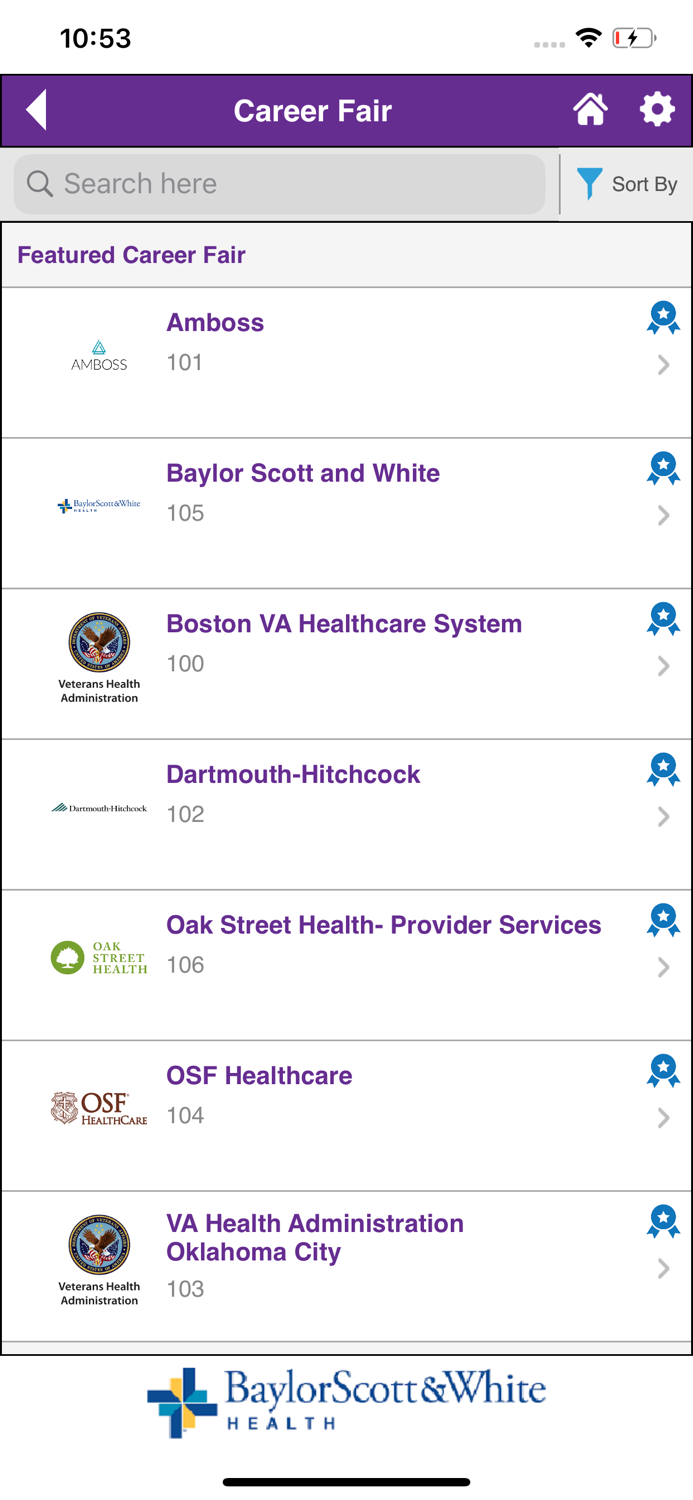The image size is (693, 1500).
Task: Open settings with the gear icon
Action: coord(657,110)
